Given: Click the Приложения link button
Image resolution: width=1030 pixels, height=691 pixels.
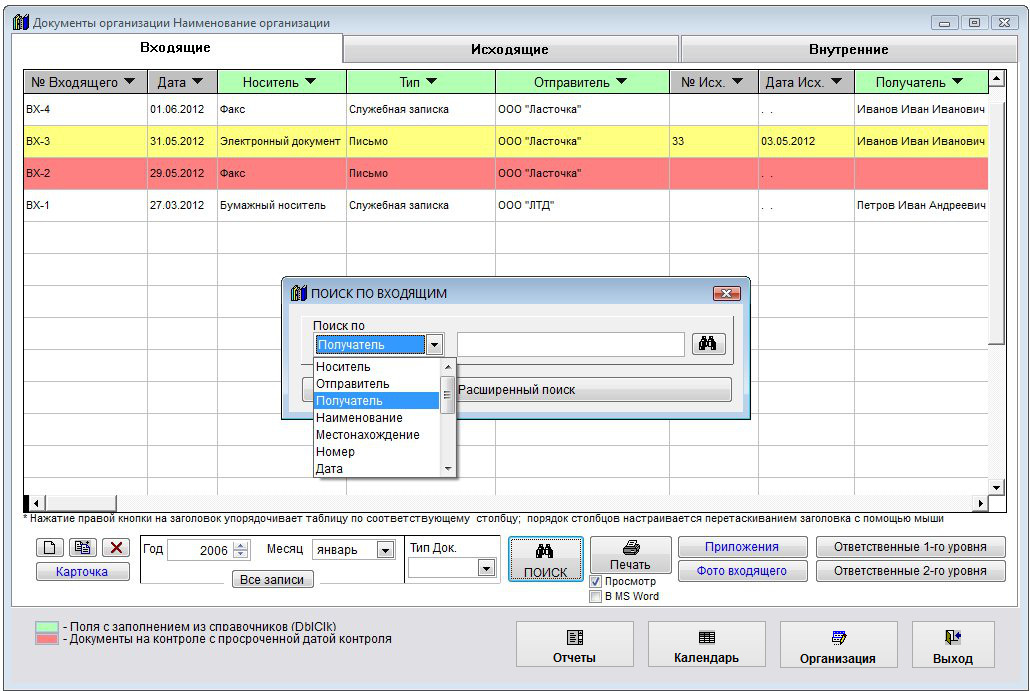Looking at the screenshot, I should 741,547.
